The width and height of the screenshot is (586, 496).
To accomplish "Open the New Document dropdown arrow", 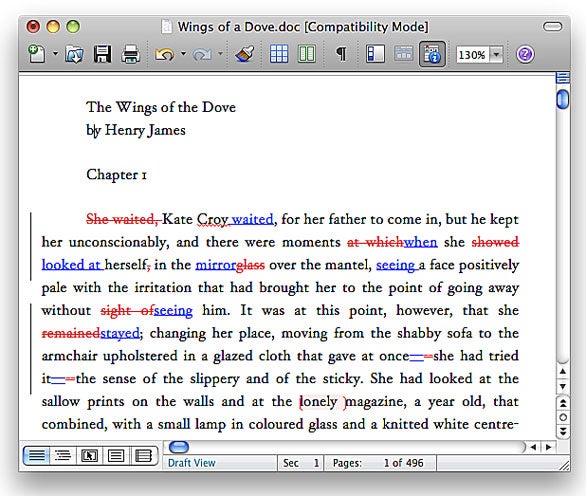I will [x=55, y=54].
